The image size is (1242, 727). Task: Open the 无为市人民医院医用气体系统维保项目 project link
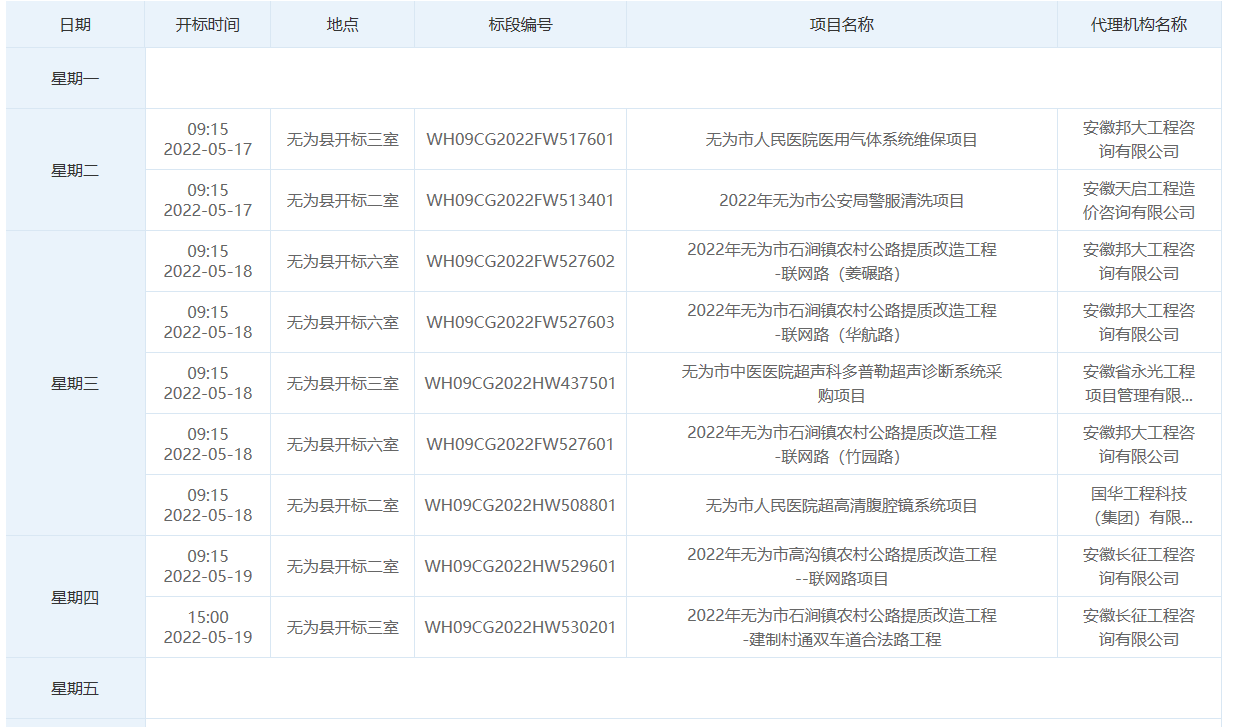click(841, 140)
